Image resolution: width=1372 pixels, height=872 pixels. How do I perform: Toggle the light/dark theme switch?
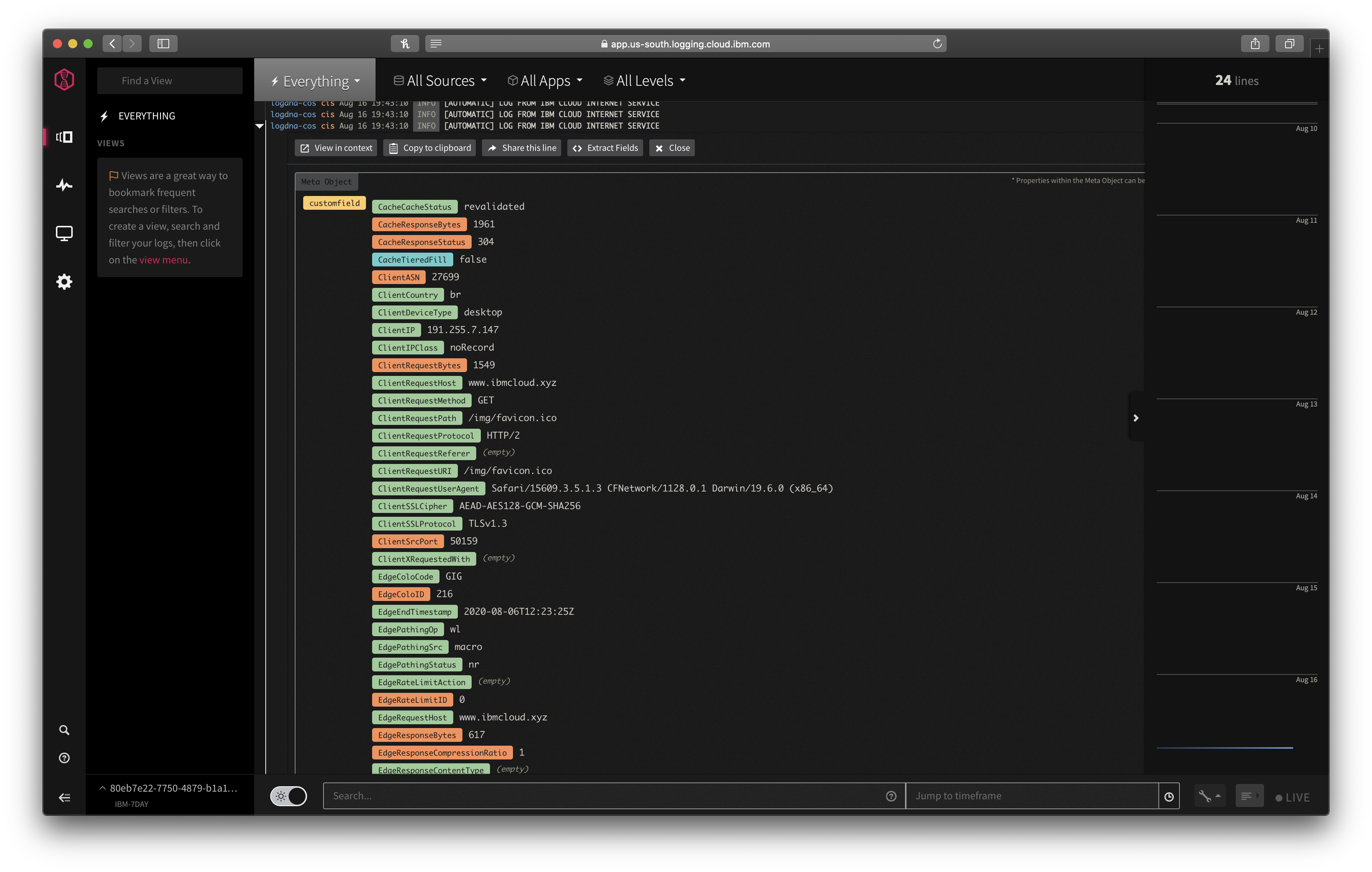[x=288, y=796]
